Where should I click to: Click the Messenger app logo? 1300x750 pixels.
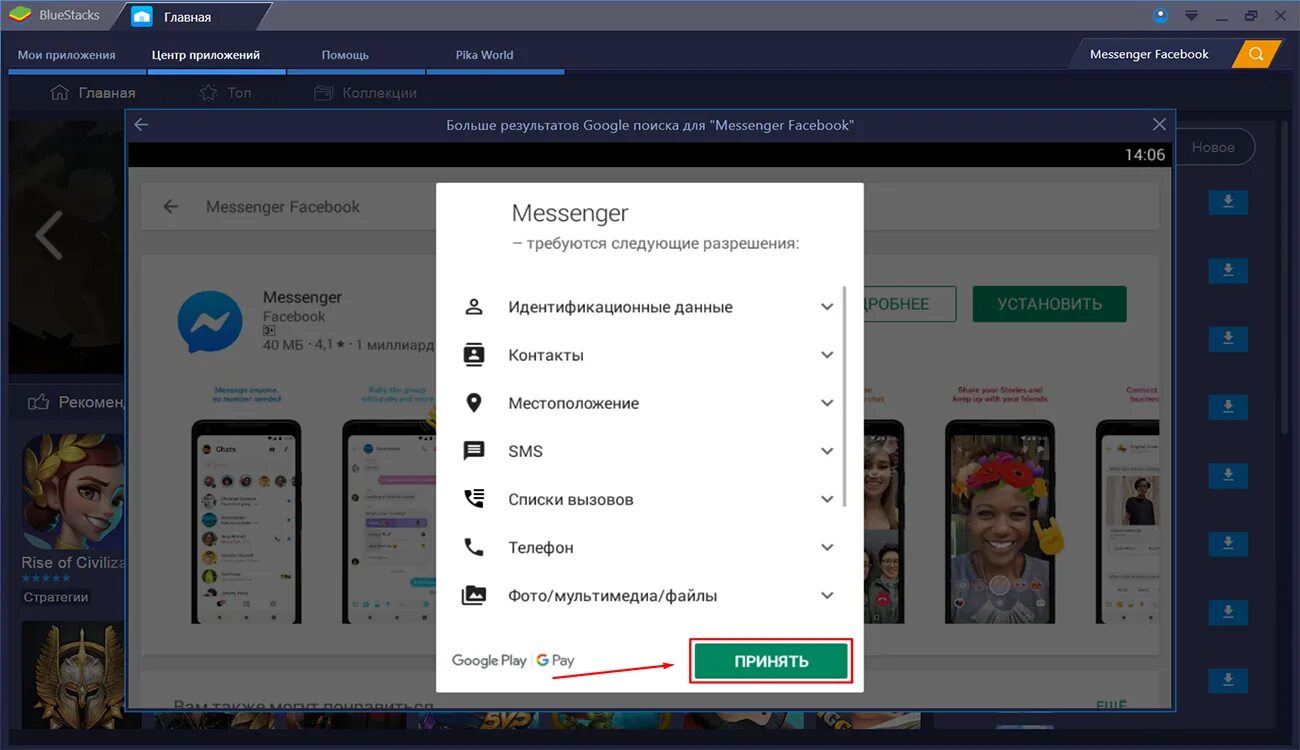pyautogui.click(x=210, y=322)
